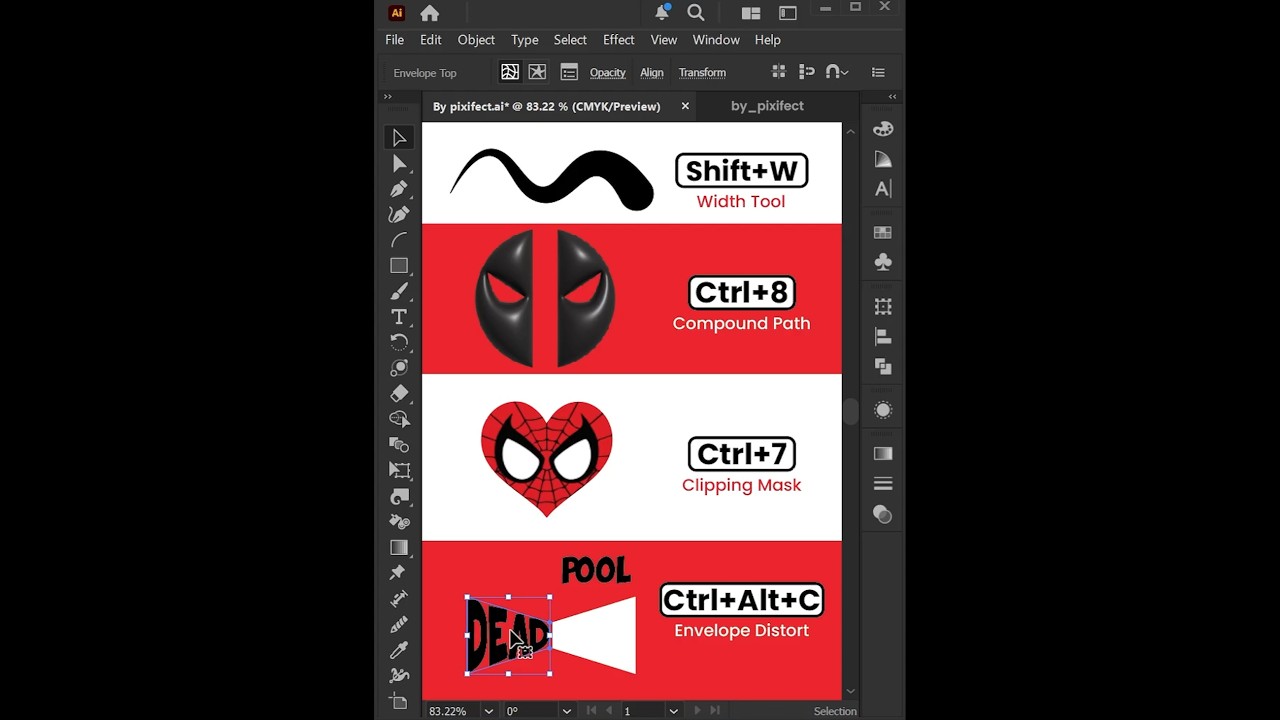Select the Artboard tool
Screen dimensions: 1280x720
coord(399,700)
